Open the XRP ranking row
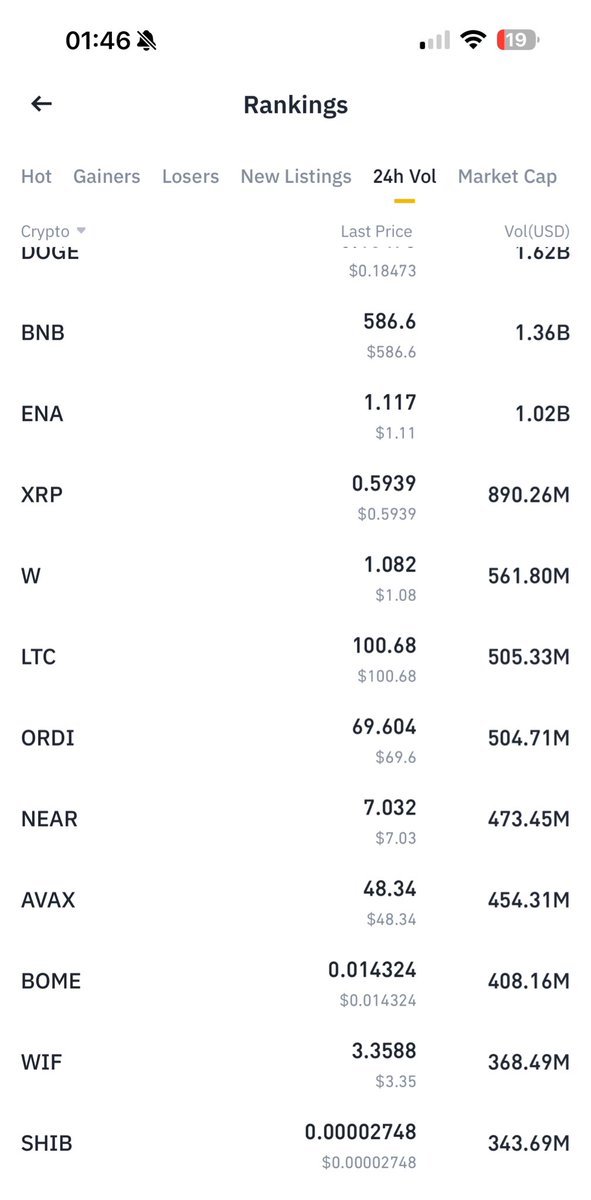Image resolution: width=591 pixels, height=1200 pixels. point(295,496)
